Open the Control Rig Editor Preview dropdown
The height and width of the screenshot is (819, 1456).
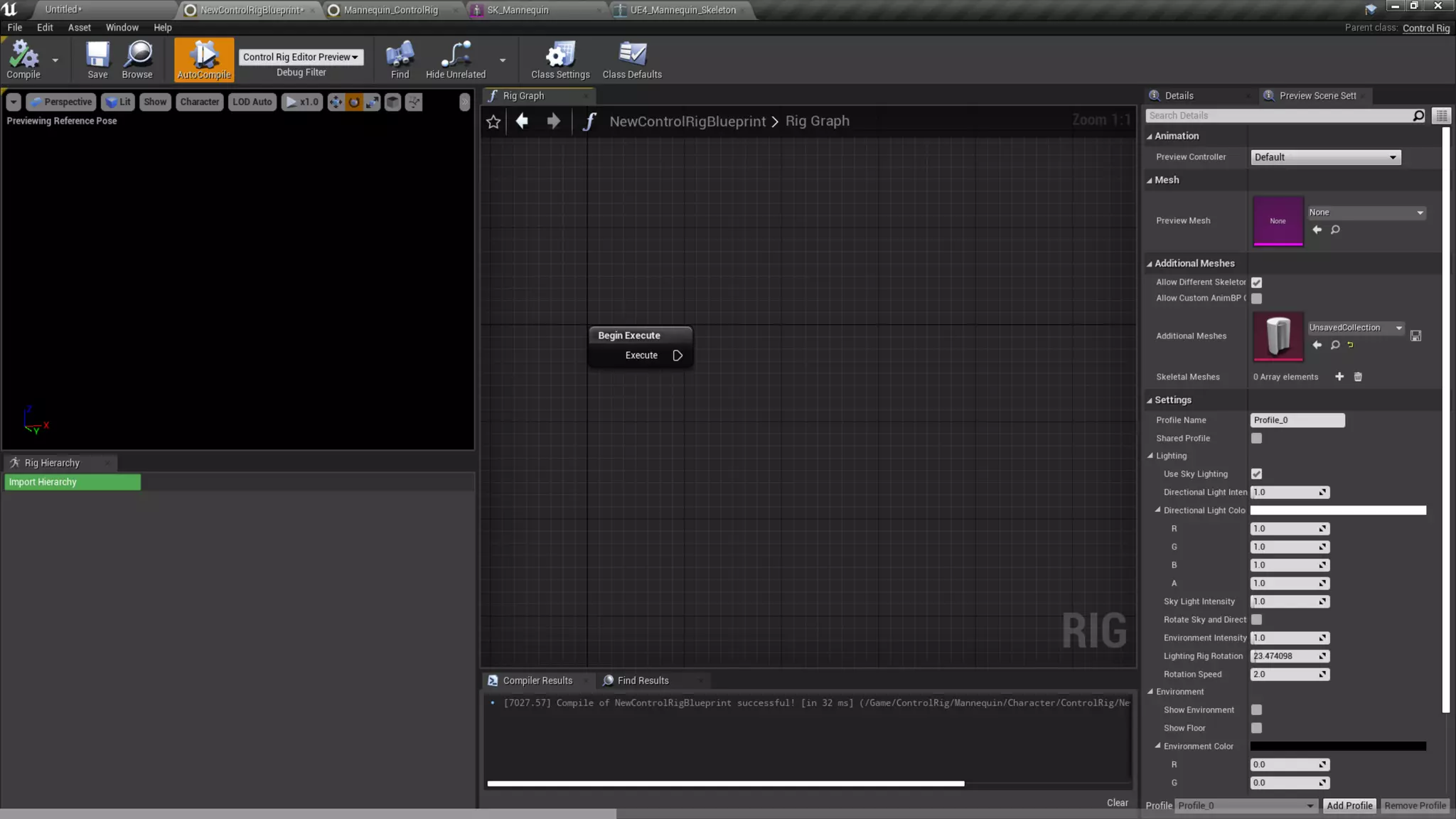pos(301,57)
